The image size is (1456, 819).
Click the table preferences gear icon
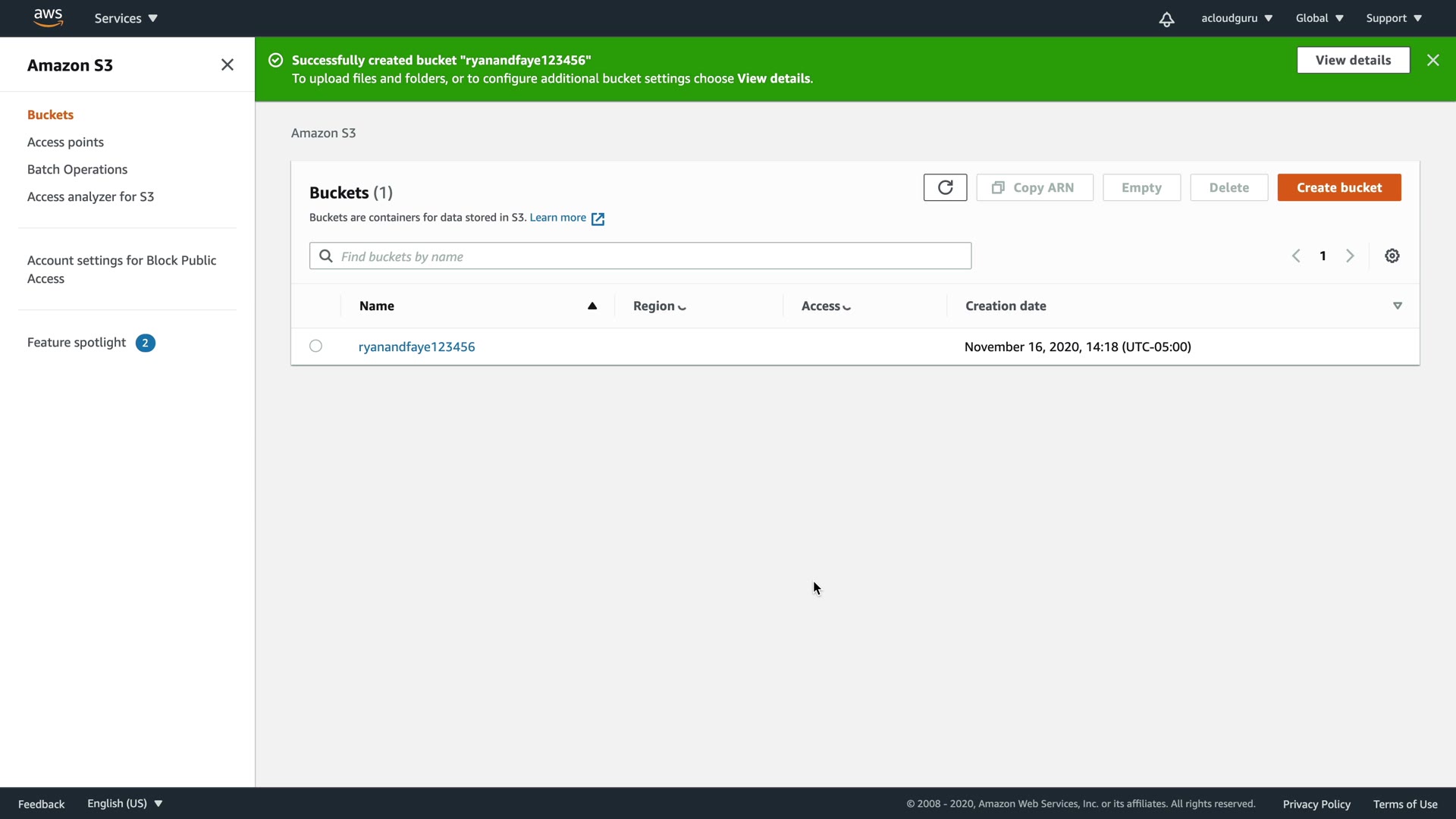tap(1392, 256)
